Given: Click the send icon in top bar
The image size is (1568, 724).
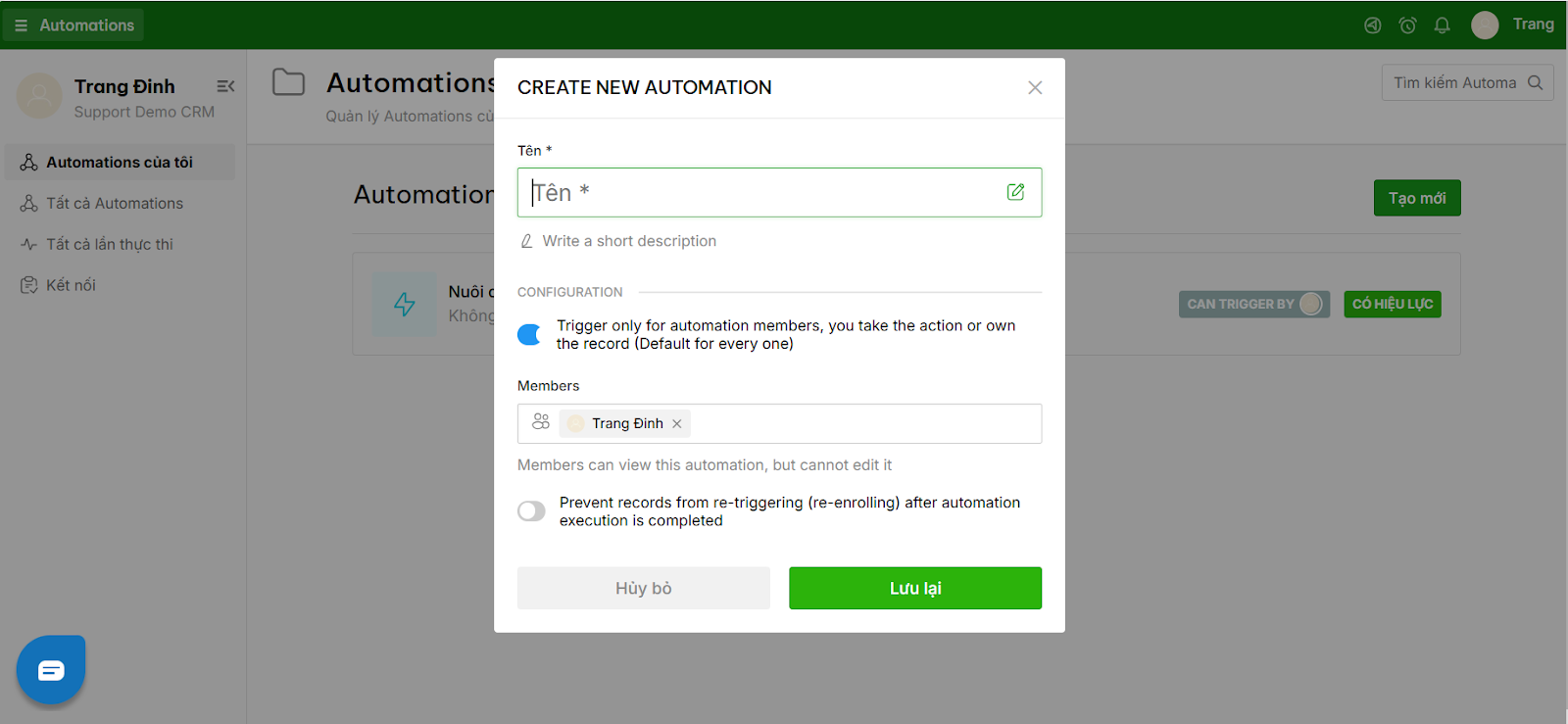Looking at the screenshot, I should [1373, 25].
